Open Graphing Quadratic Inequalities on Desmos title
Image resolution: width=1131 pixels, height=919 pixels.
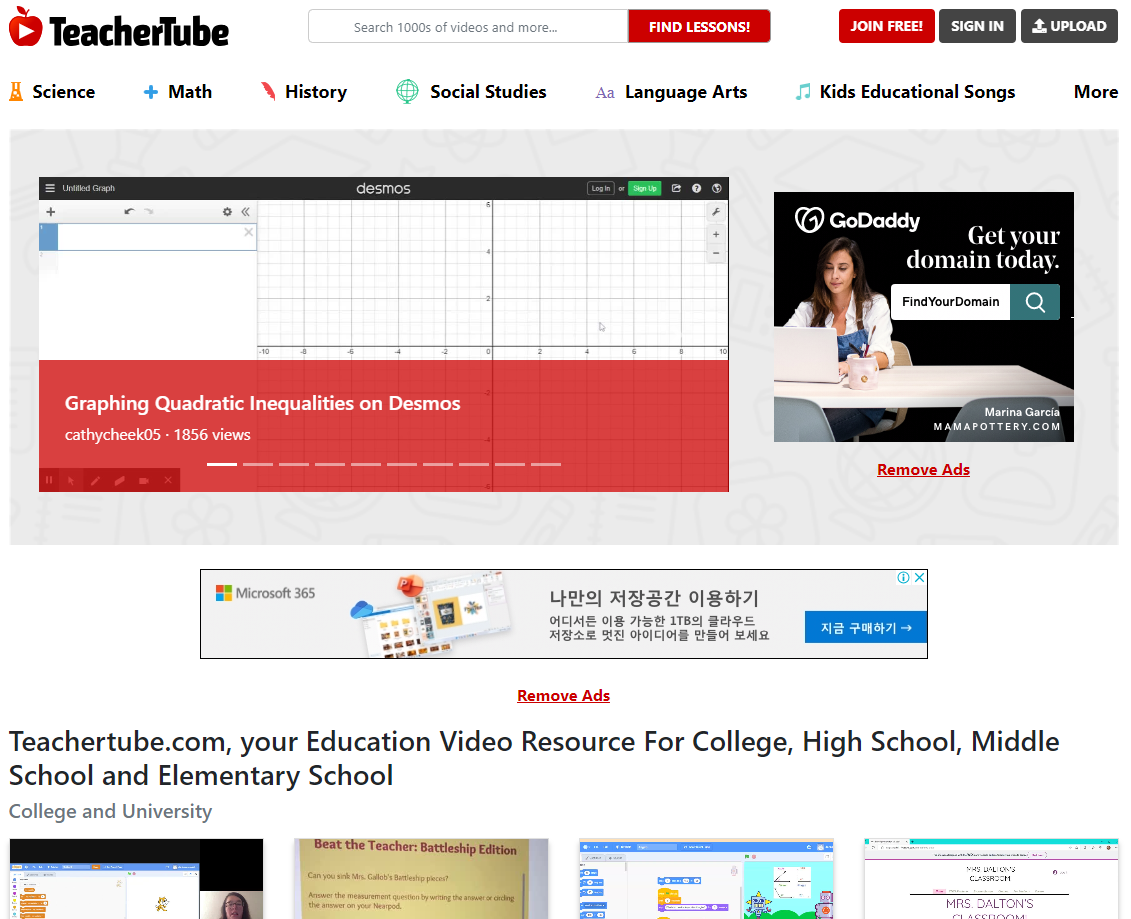[263, 403]
